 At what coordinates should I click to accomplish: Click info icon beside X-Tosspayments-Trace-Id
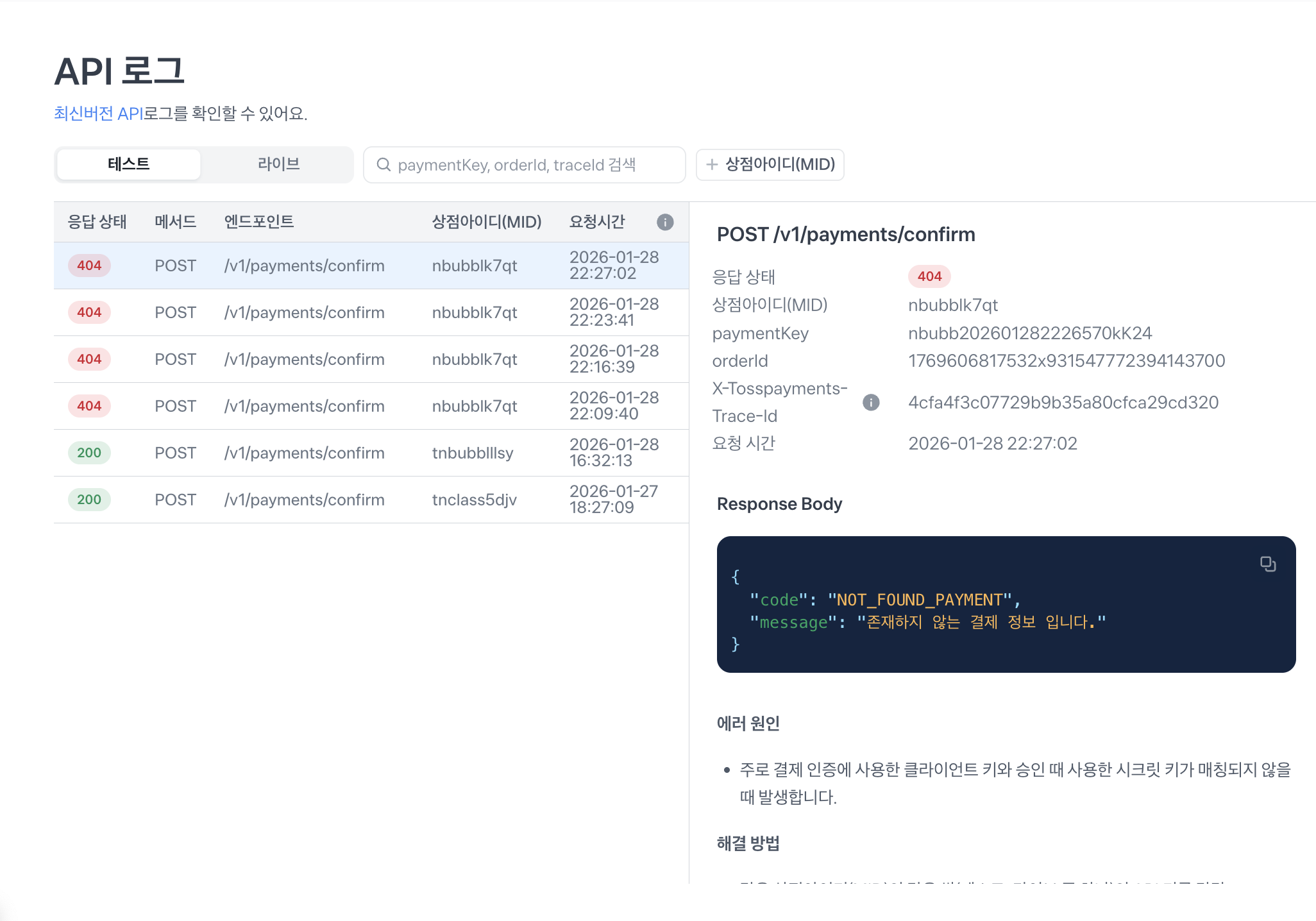point(870,402)
